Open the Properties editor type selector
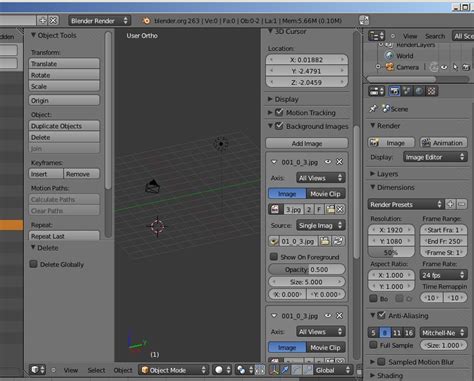The image size is (474, 381). click(377, 91)
